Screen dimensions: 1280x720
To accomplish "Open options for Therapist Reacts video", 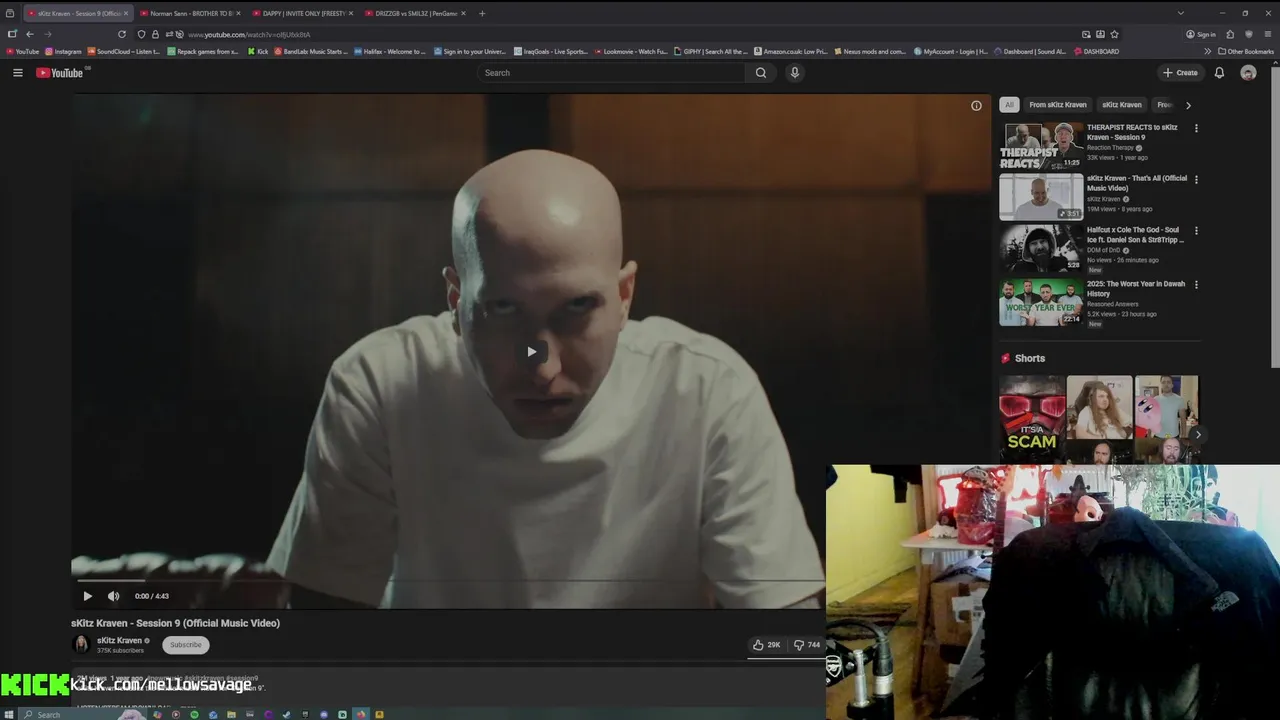I will [x=1196, y=128].
